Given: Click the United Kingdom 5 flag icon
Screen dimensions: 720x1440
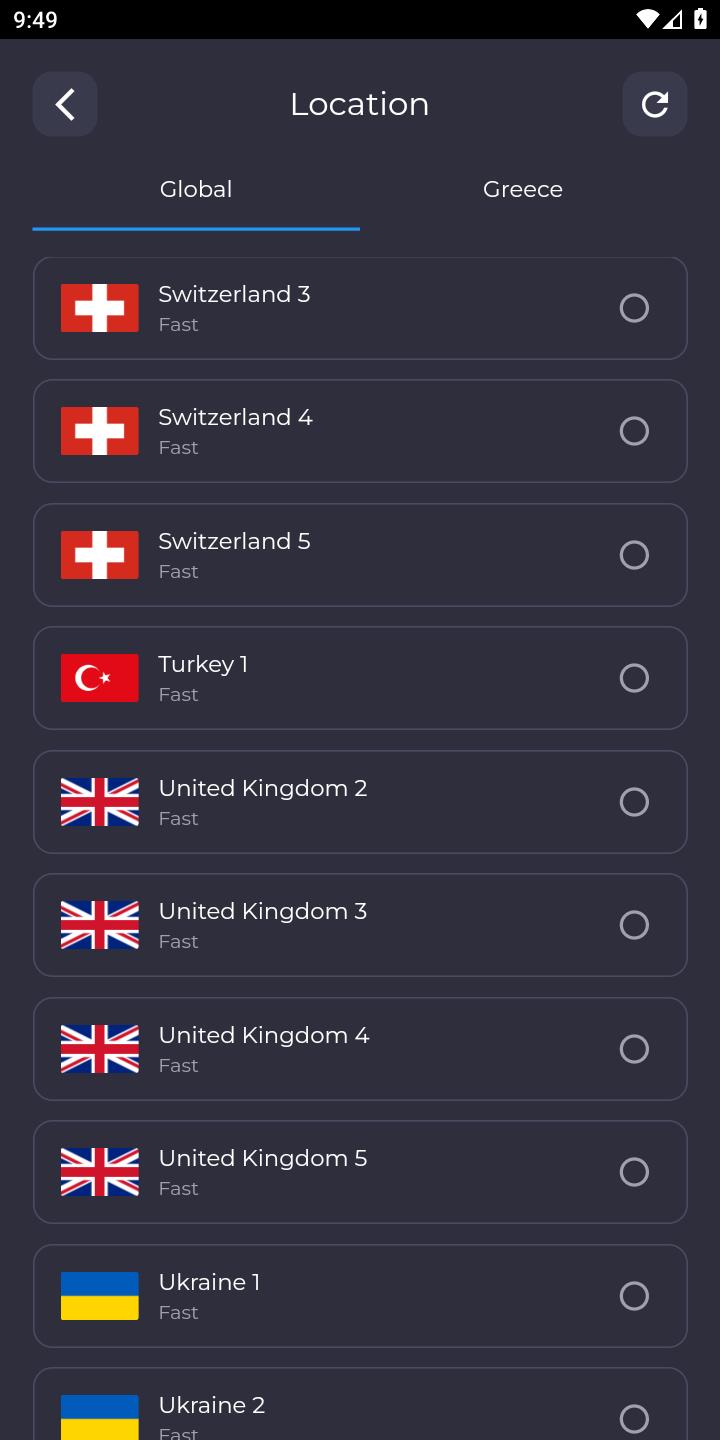Looking at the screenshot, I should coord(100,1172).
